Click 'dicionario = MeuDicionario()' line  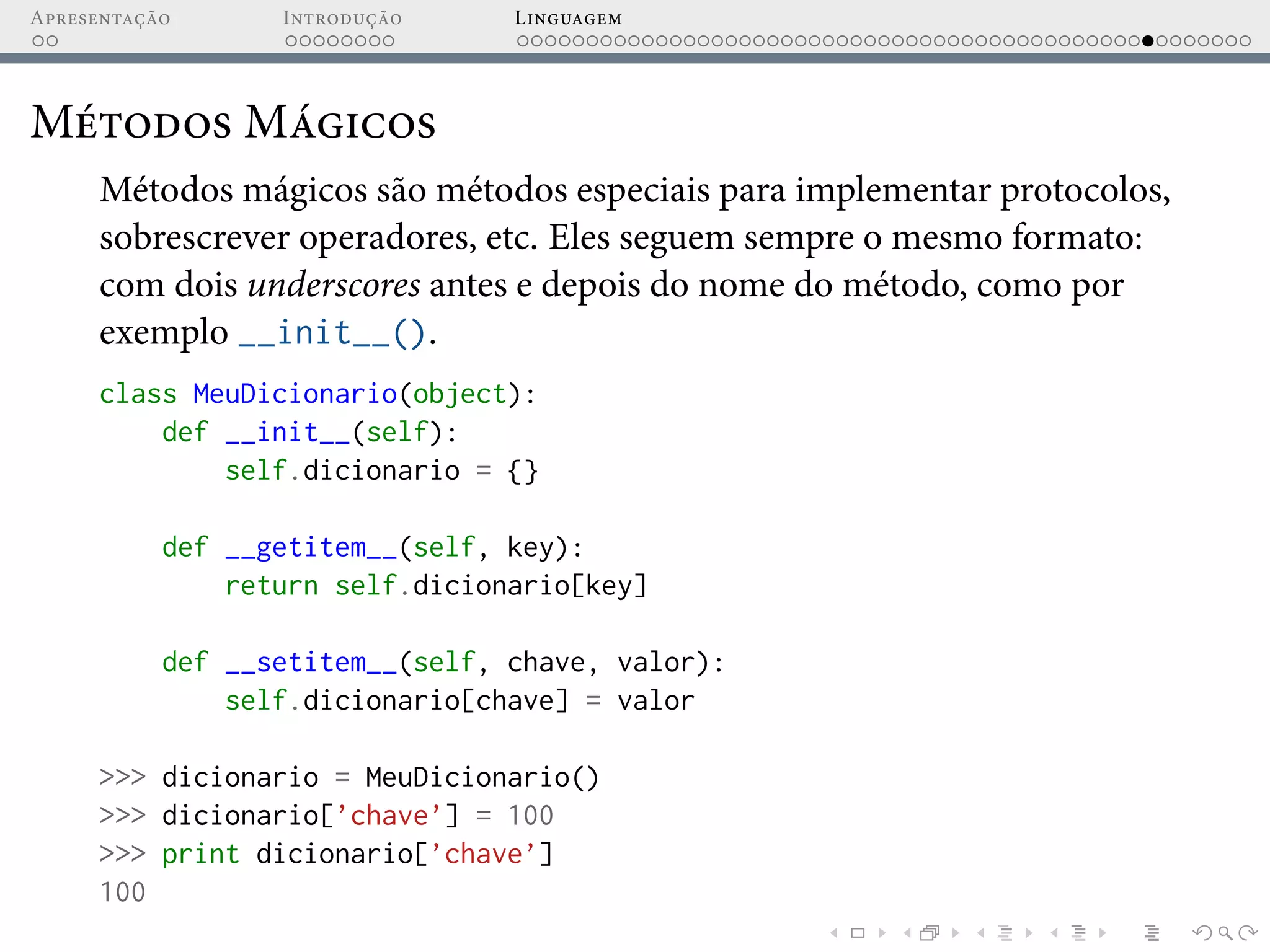[380, 778]
